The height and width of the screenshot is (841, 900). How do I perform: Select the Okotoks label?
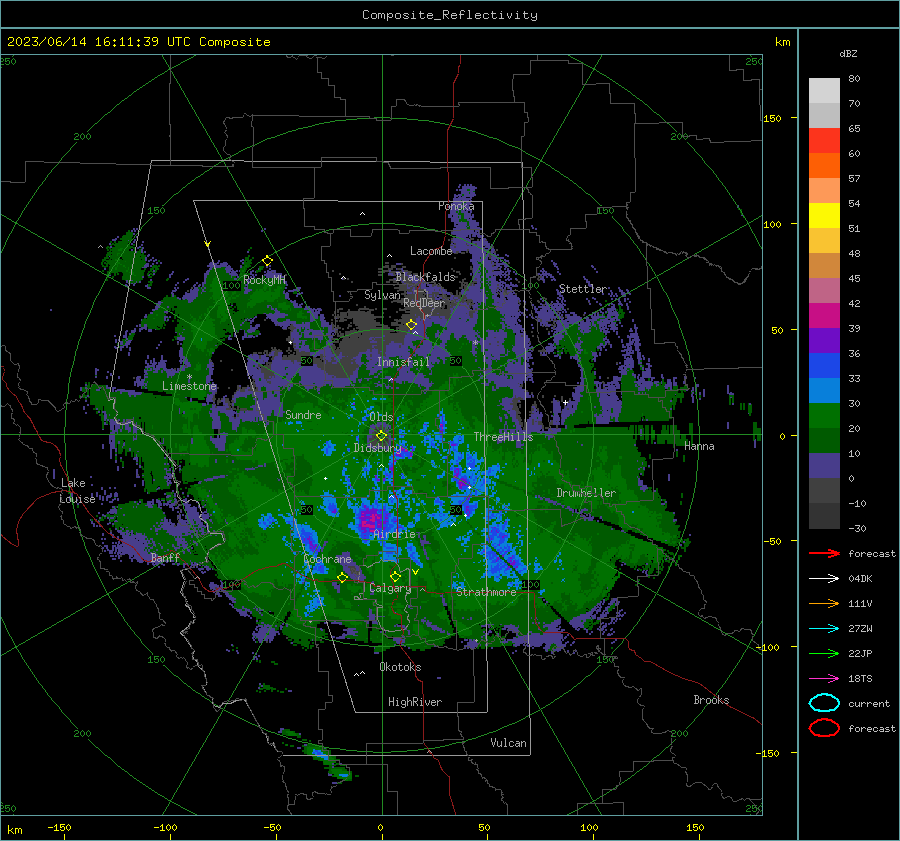(x=401, y=667)
